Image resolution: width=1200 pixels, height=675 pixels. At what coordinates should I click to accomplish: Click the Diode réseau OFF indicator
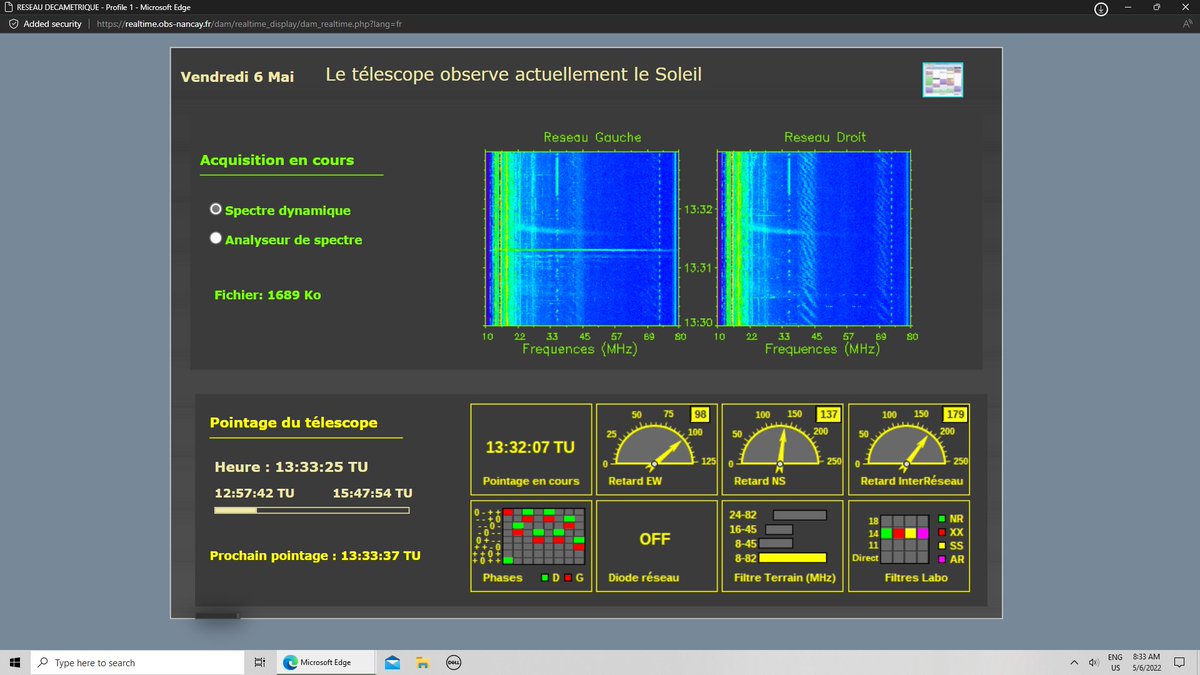(655, 539)
